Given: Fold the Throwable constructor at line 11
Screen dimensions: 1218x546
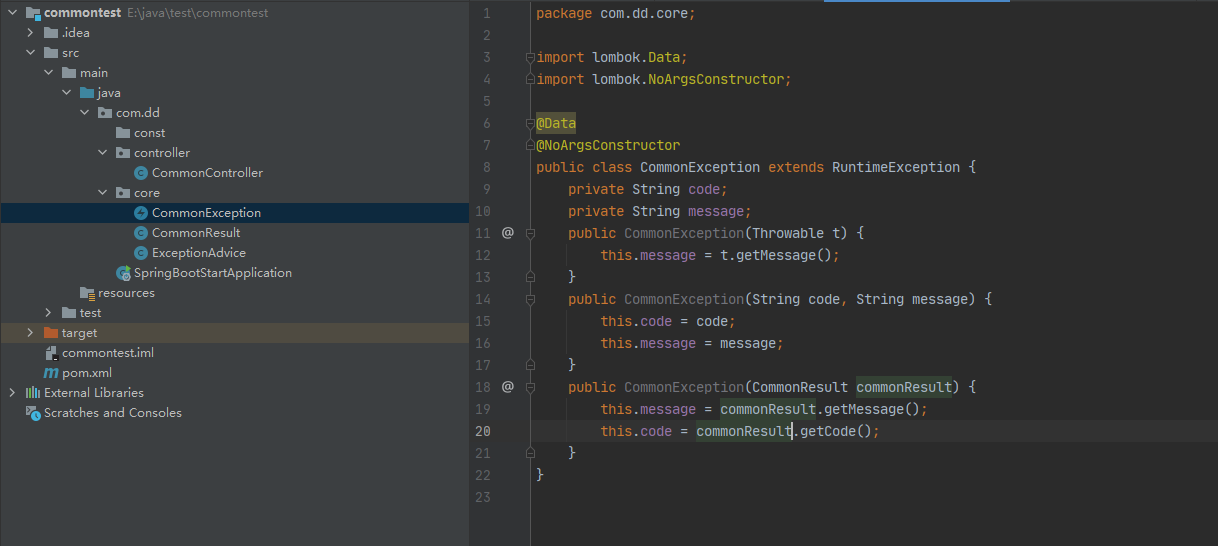Looking at the screenshot, I should point(531,233).
